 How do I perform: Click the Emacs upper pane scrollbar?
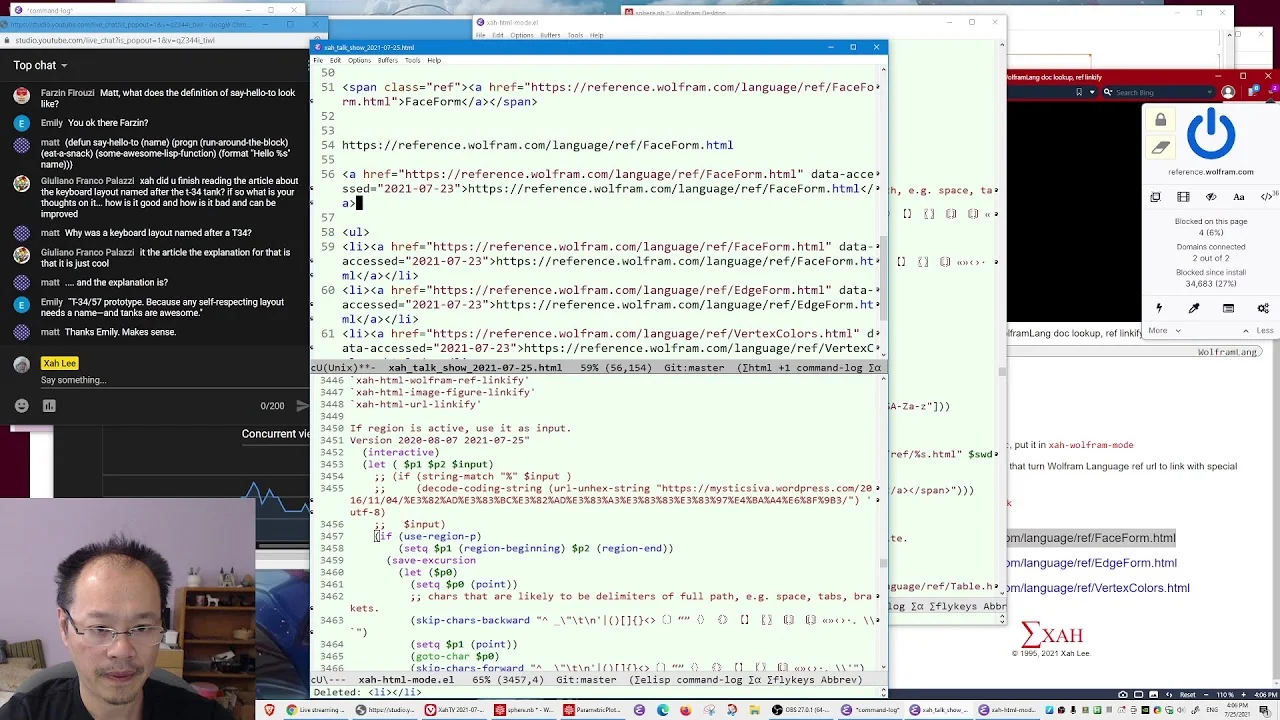(x=884, y=210)
